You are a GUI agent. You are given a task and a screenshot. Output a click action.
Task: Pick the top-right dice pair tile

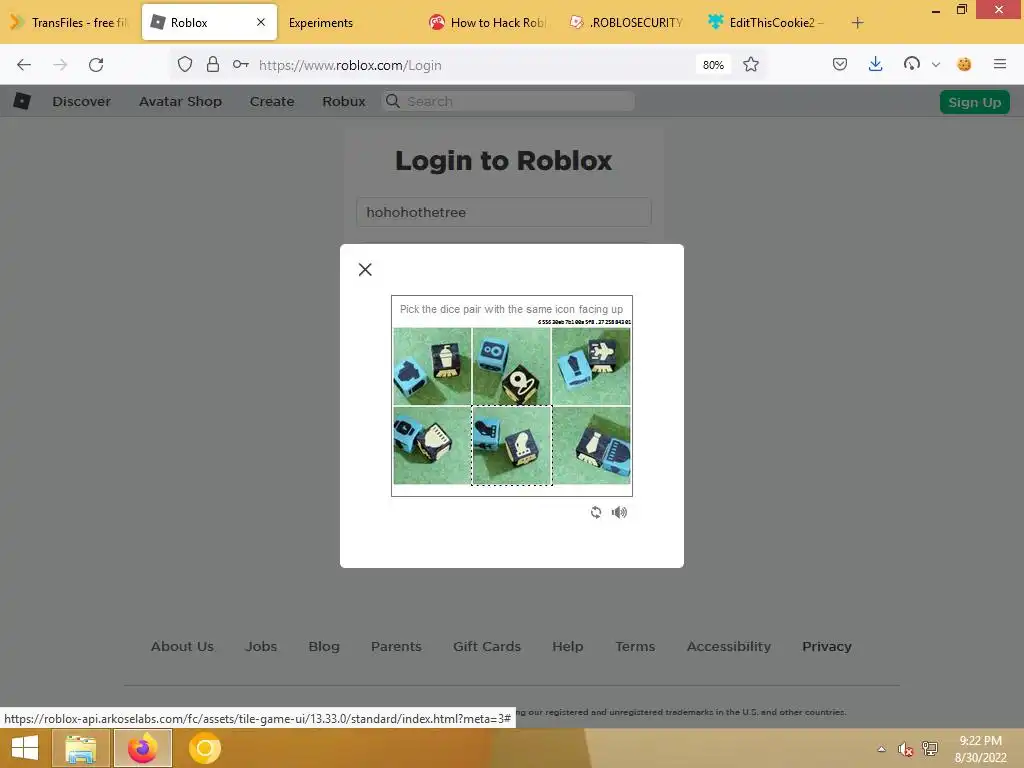591,366
